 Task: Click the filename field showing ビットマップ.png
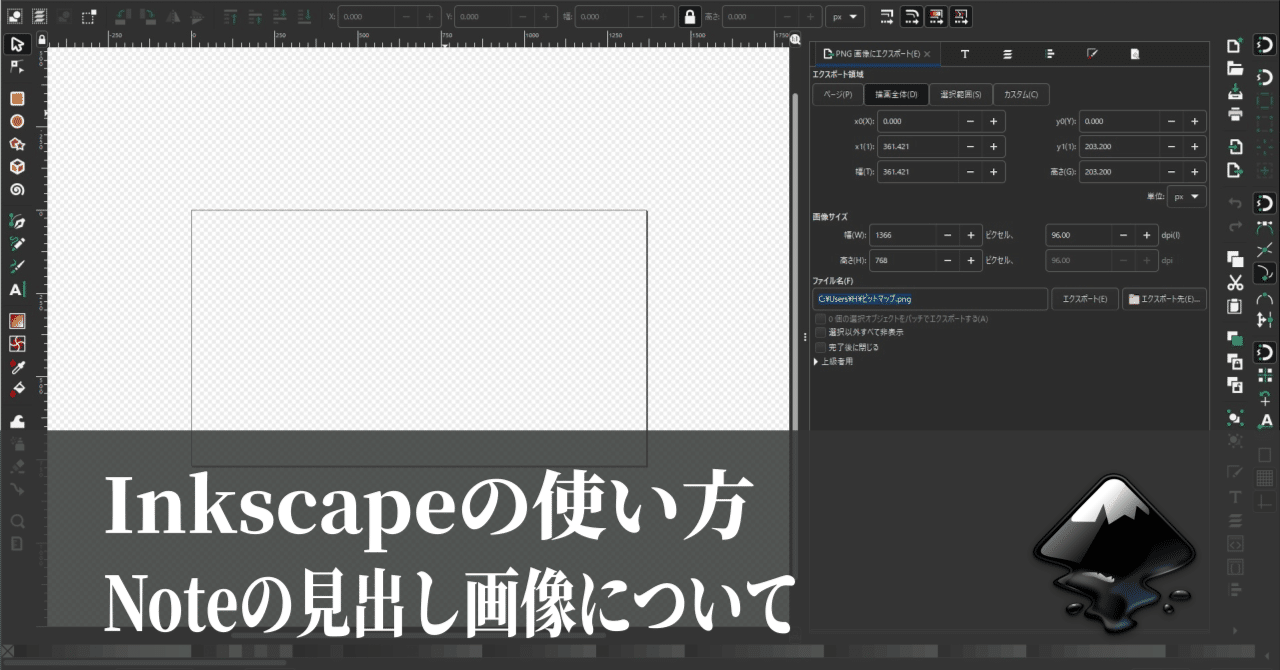click(930, 298)
